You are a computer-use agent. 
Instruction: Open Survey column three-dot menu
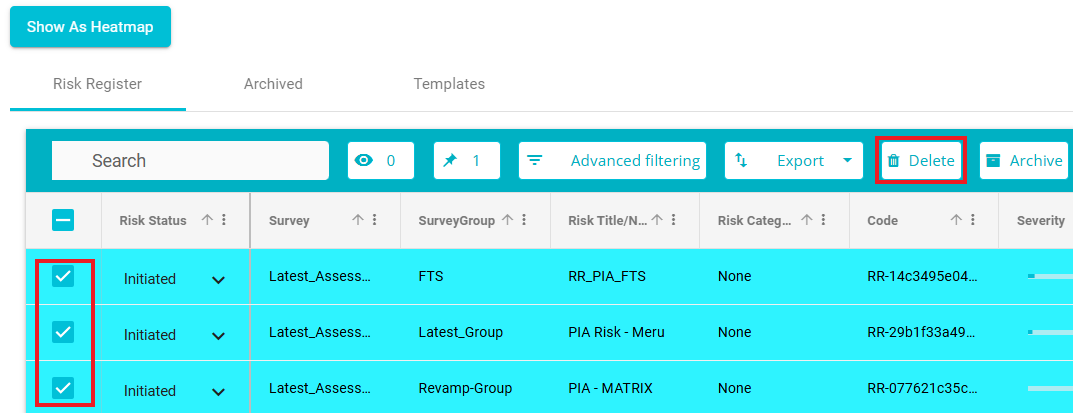pos(374,220)
